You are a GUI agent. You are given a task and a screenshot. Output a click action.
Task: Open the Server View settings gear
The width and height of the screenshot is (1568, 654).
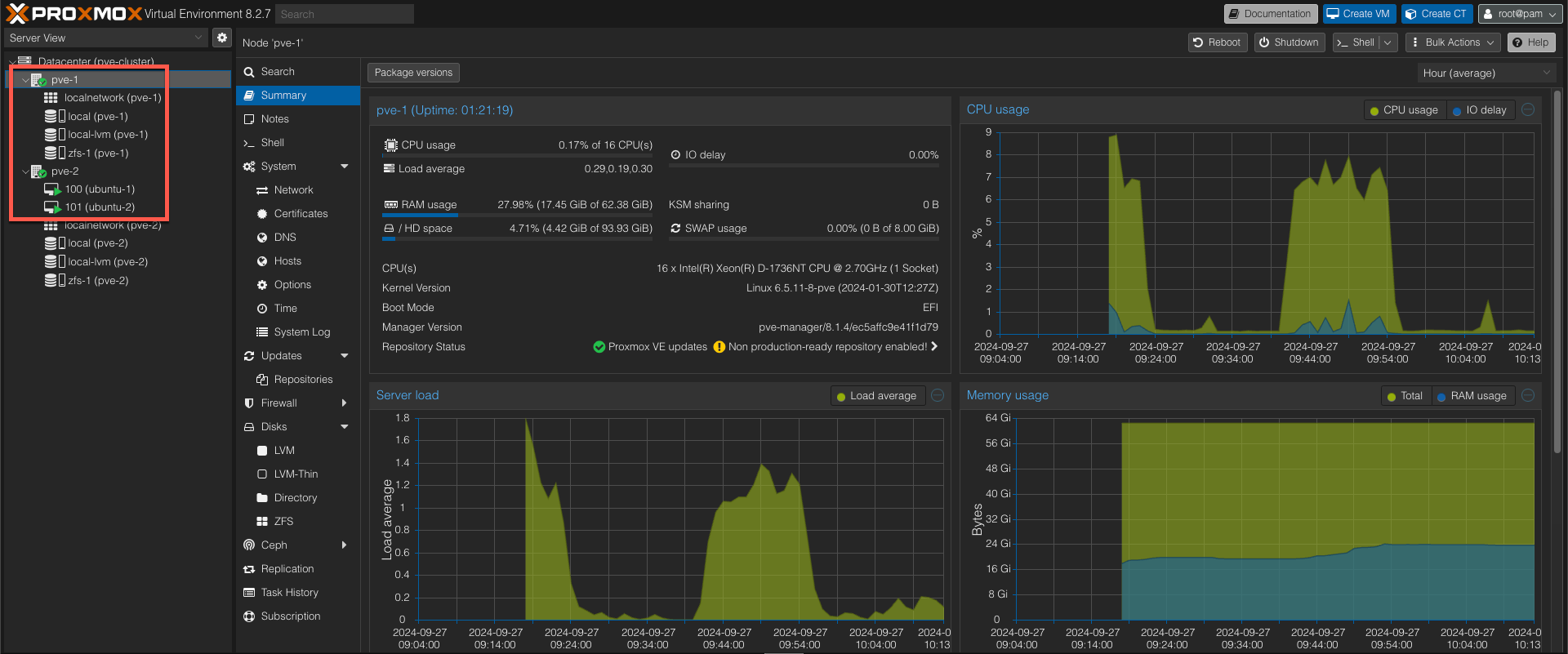[222, 38]
